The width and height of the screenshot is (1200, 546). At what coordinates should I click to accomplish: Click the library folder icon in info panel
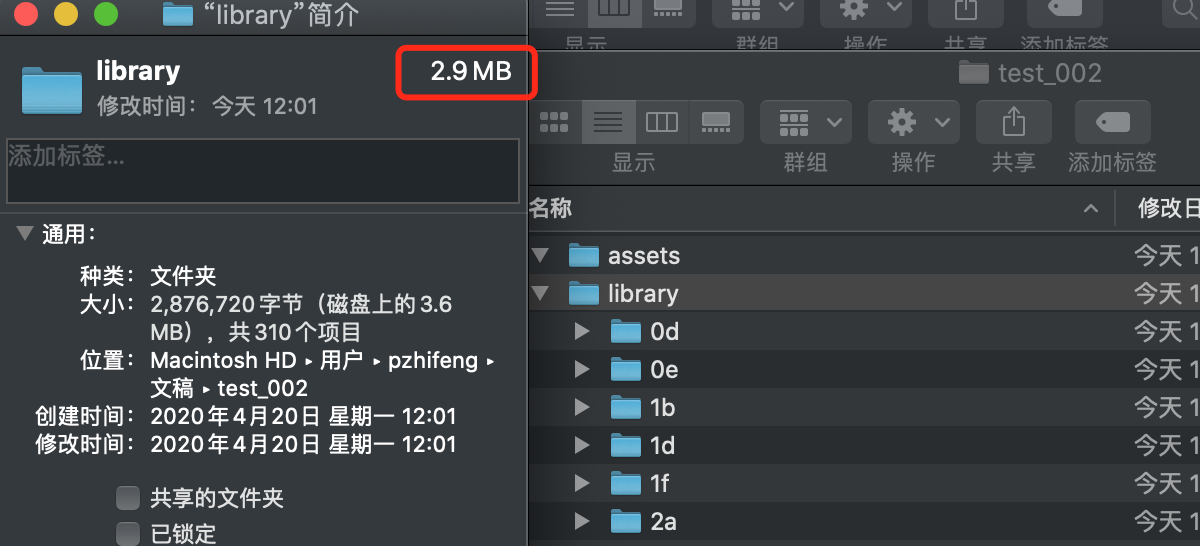(51, 89)
